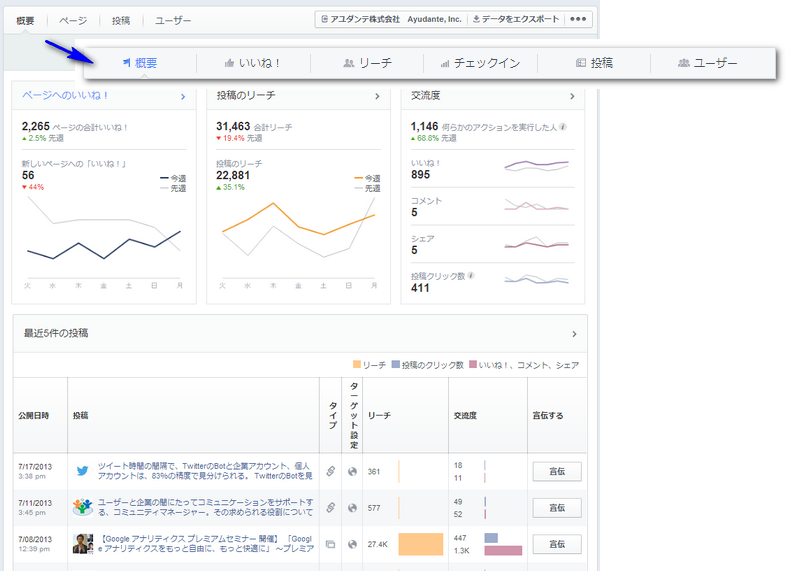Screen dimensions: 800x571
Task: Click the アユダンテ株式会社 page button
Action: pos(391,19)
